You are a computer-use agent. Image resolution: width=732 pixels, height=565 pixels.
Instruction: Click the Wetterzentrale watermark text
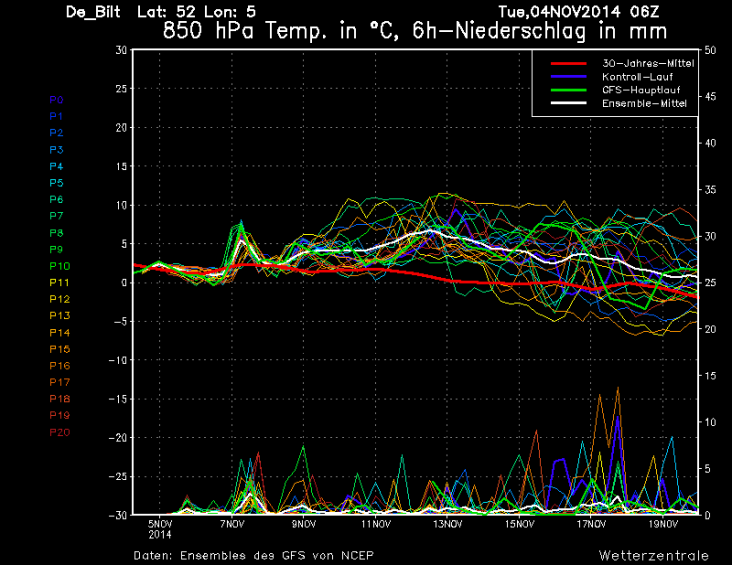click(x=654, y=554)
